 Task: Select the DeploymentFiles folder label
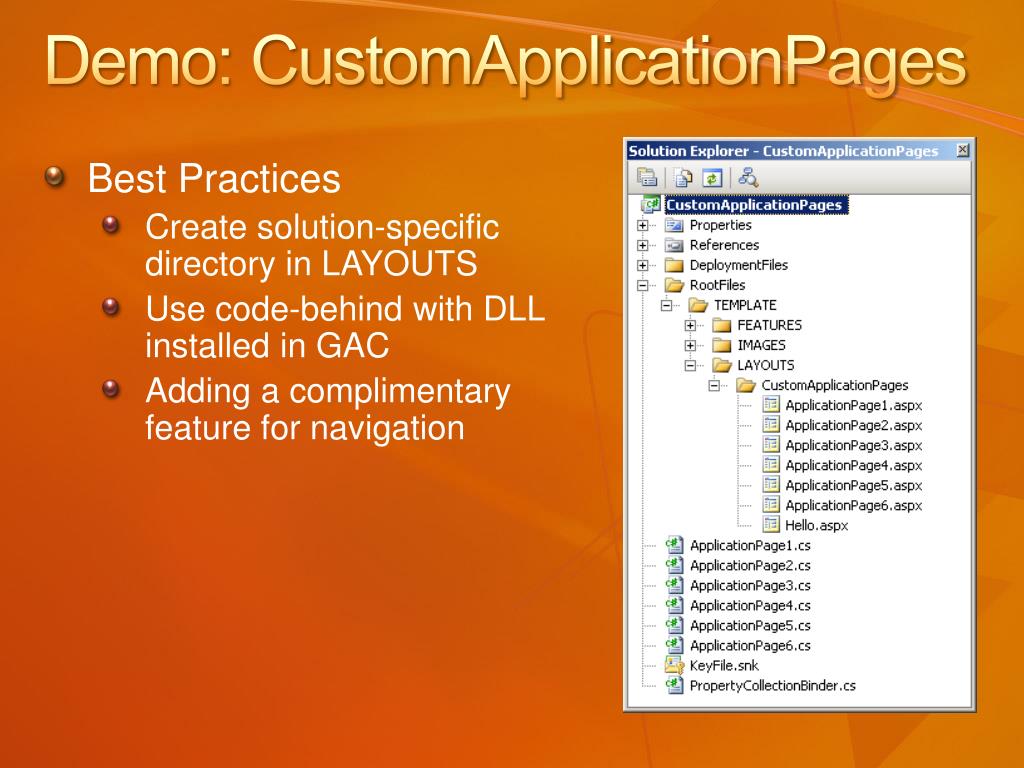[739, 265]
